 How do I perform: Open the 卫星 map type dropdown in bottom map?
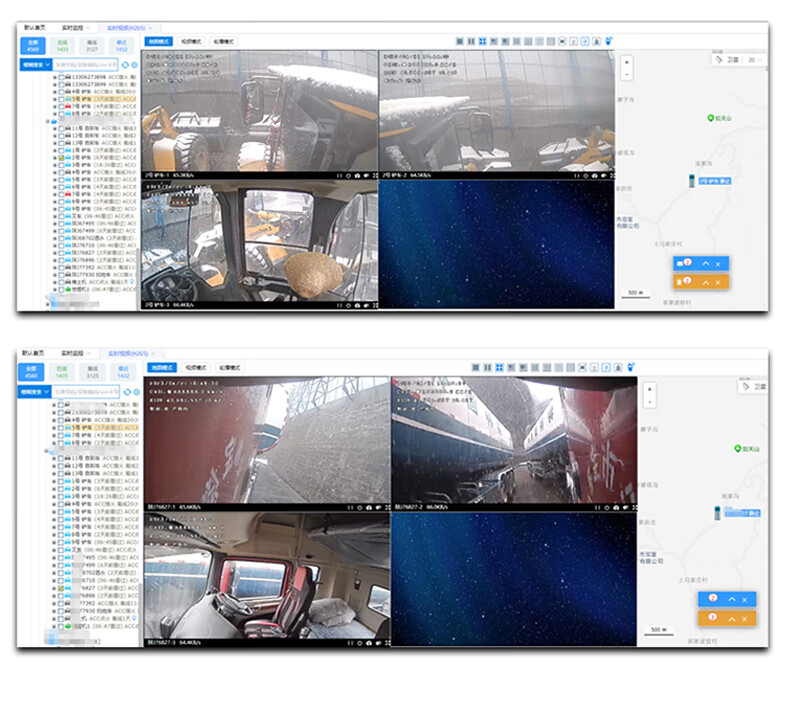(x=756, y=386)
